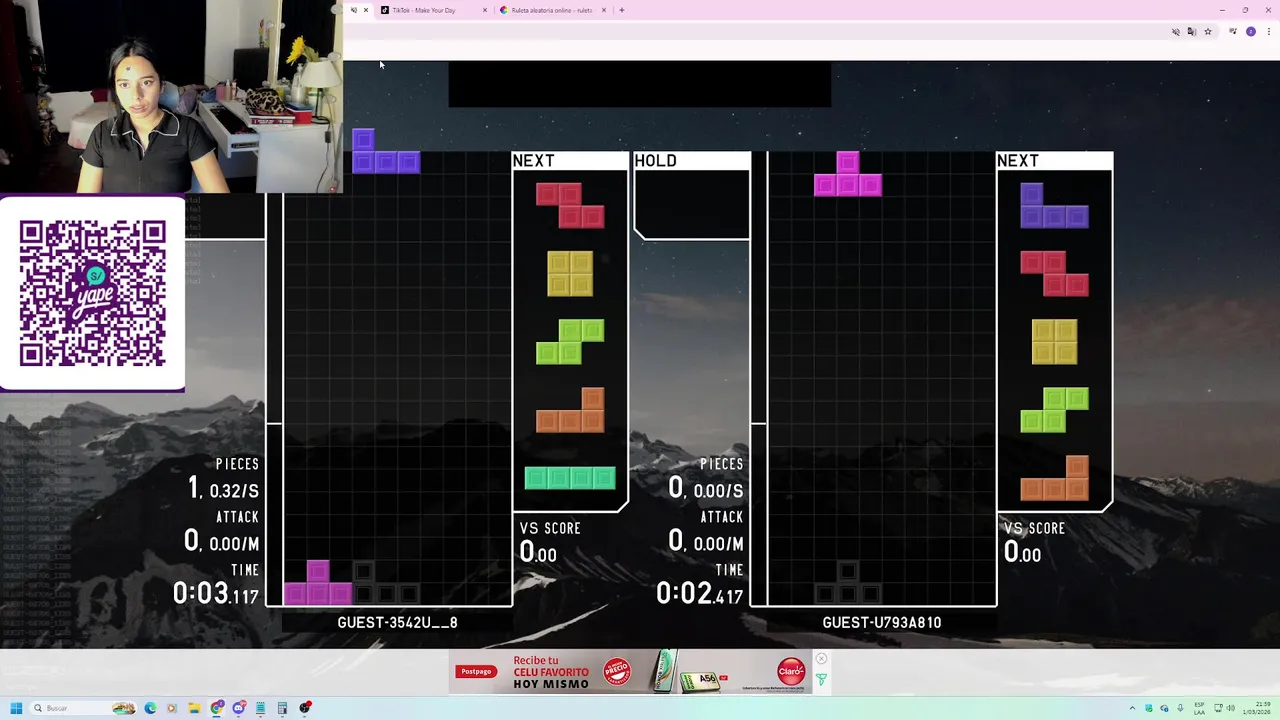1280x720 pixels.
Task: Open the translate page icon in address bar
Action: tap(1192, 32)
